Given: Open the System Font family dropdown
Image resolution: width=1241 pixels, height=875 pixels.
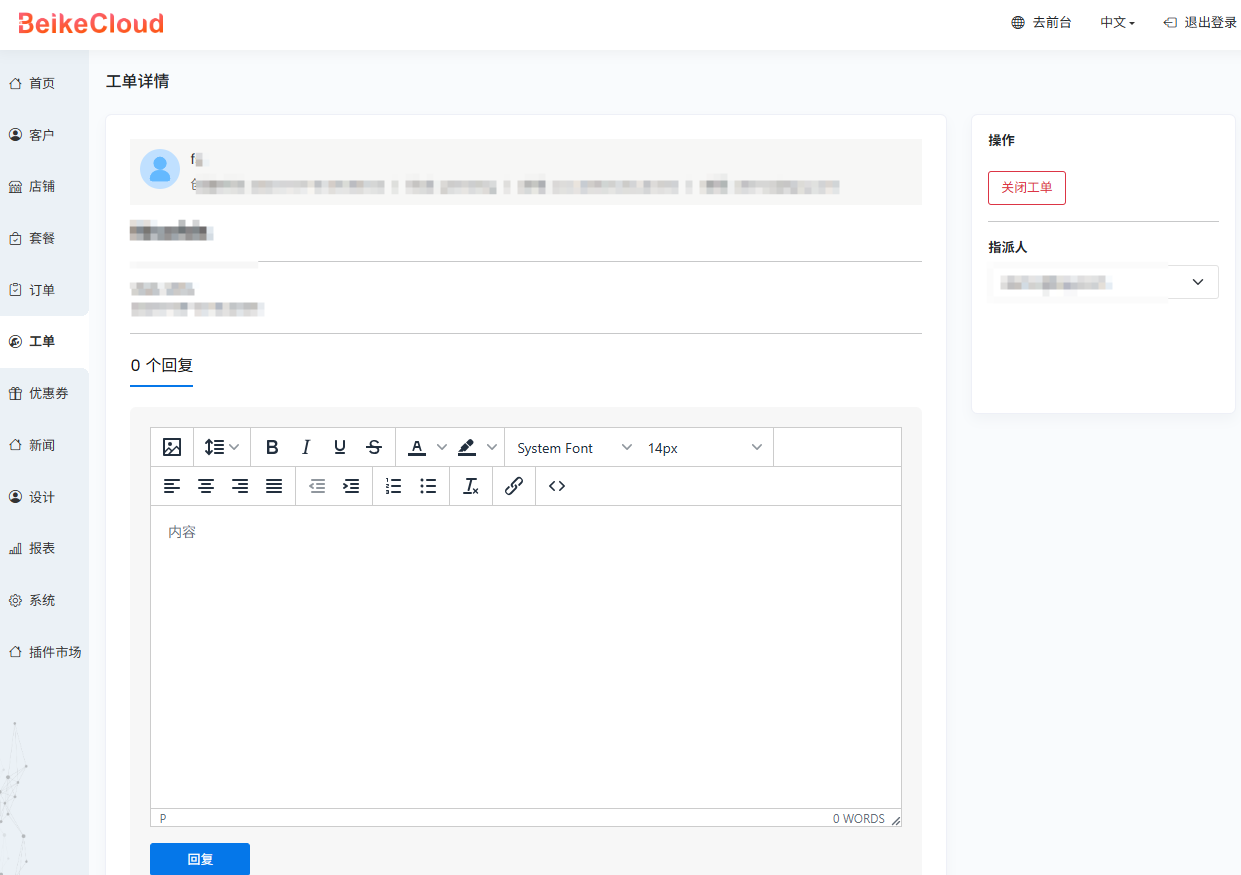Looking at the screenshot, I should [x=574, y=448].
